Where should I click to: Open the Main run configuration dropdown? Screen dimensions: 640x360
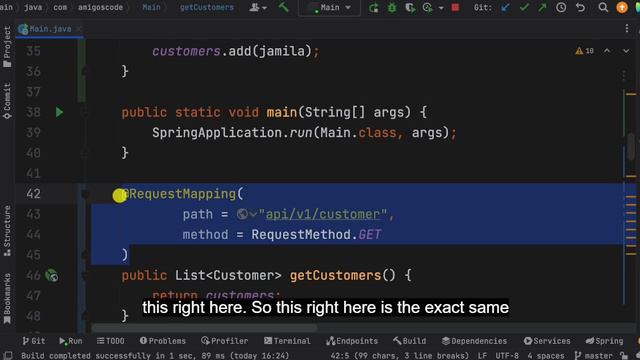pyautogui.click(x=330, y=8)
